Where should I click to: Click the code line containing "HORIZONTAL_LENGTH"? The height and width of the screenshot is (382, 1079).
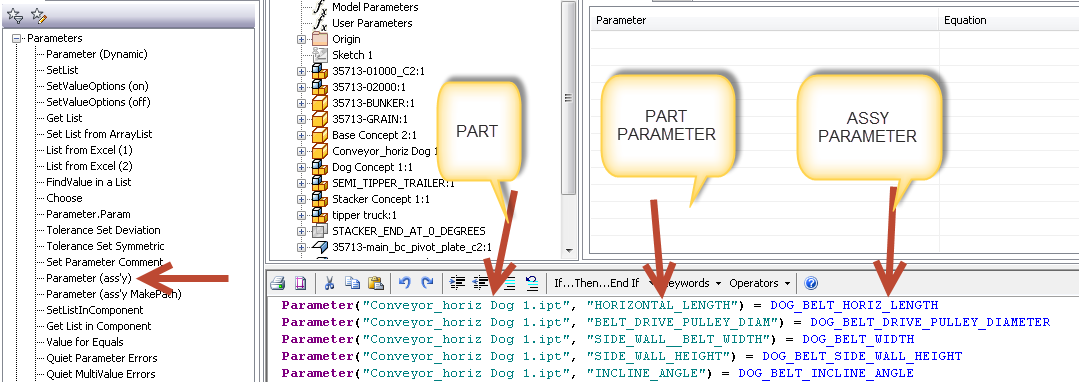pyautogui.click(x=610, y=305)
